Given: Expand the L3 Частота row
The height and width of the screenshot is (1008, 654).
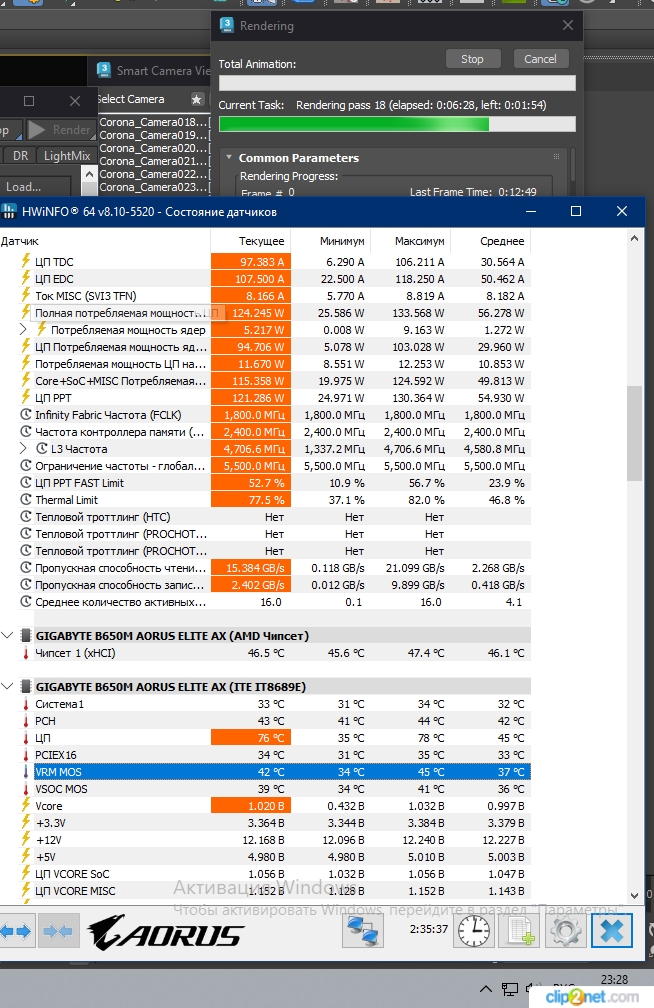Looking at the screenshot, I should [x=23, y=448].
